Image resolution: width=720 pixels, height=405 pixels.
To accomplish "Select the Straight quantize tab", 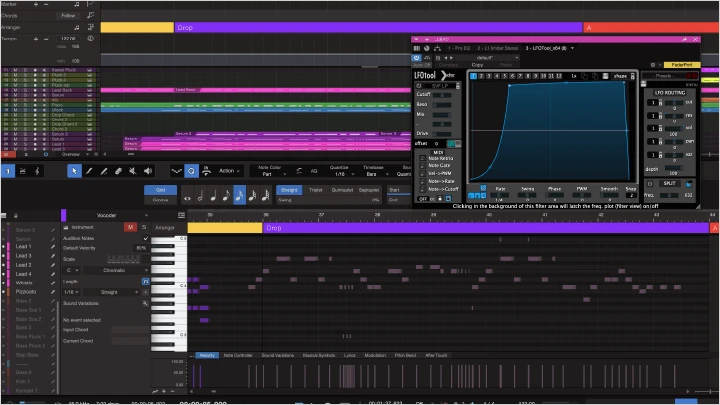I will tap(289, 190).
